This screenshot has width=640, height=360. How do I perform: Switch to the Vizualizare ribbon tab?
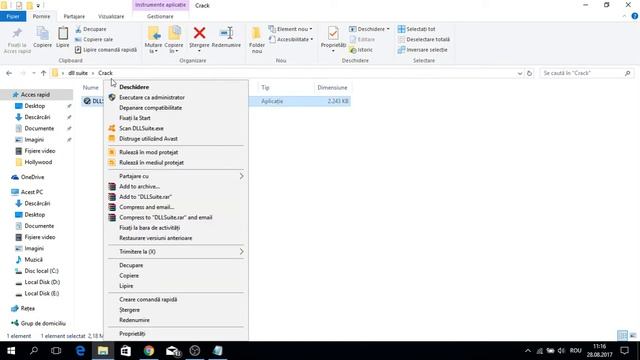pyautogui.click(x=111, y=16)
